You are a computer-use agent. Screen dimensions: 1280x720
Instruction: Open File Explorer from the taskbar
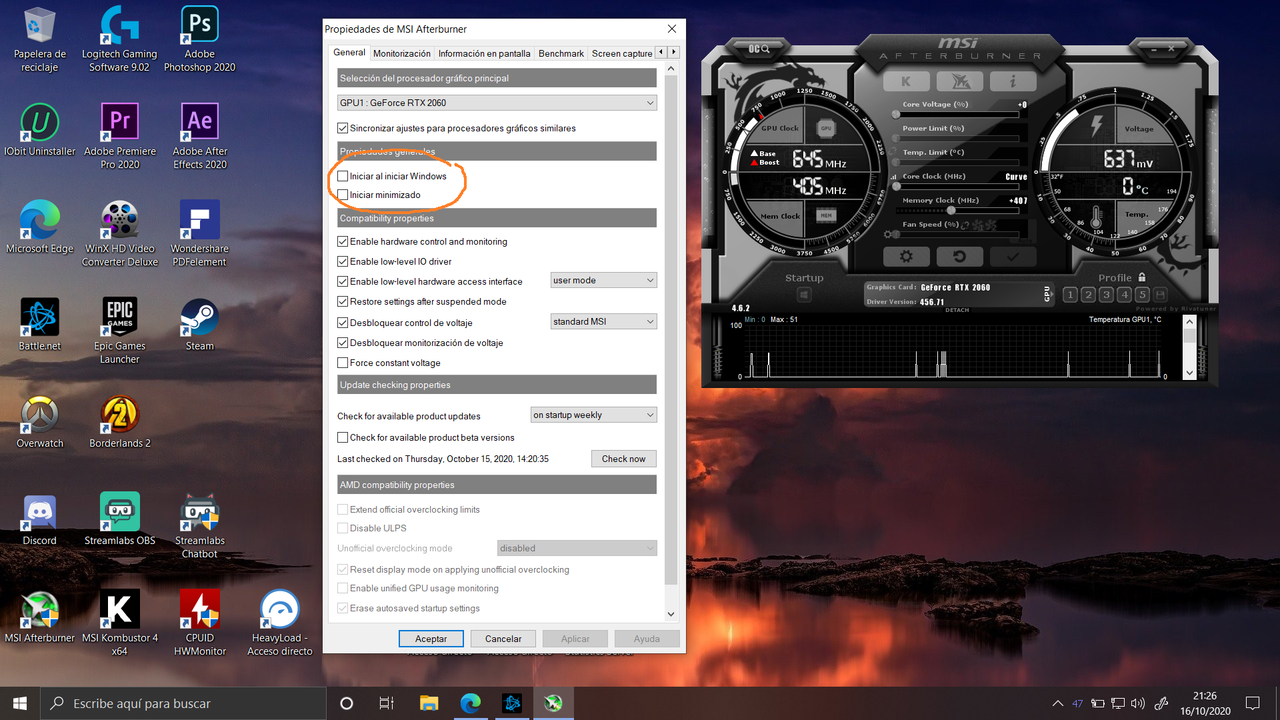(x=429, y=703)
